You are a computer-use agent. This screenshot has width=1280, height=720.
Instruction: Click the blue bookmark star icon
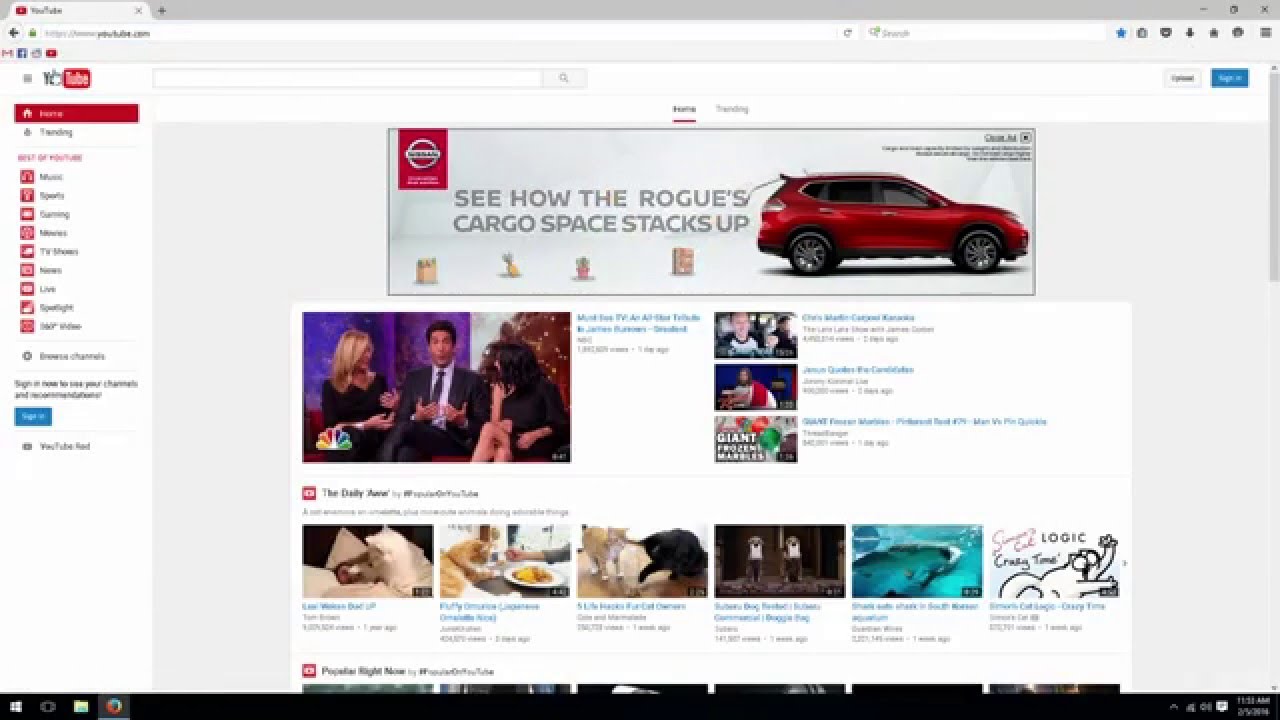point(1121,33)
